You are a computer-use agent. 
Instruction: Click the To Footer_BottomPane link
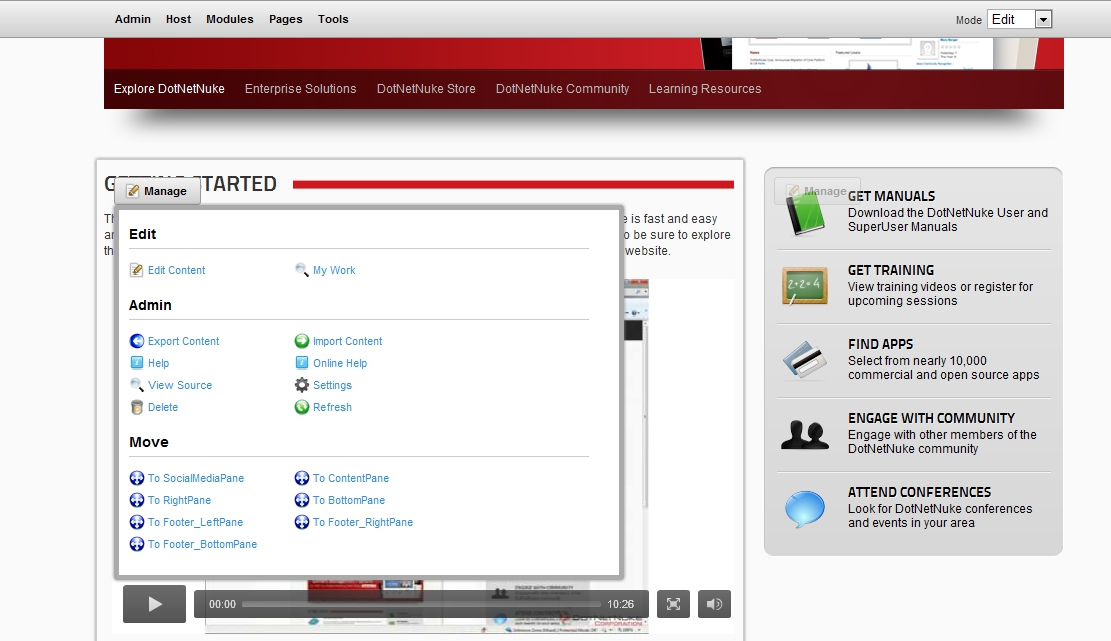202,544
